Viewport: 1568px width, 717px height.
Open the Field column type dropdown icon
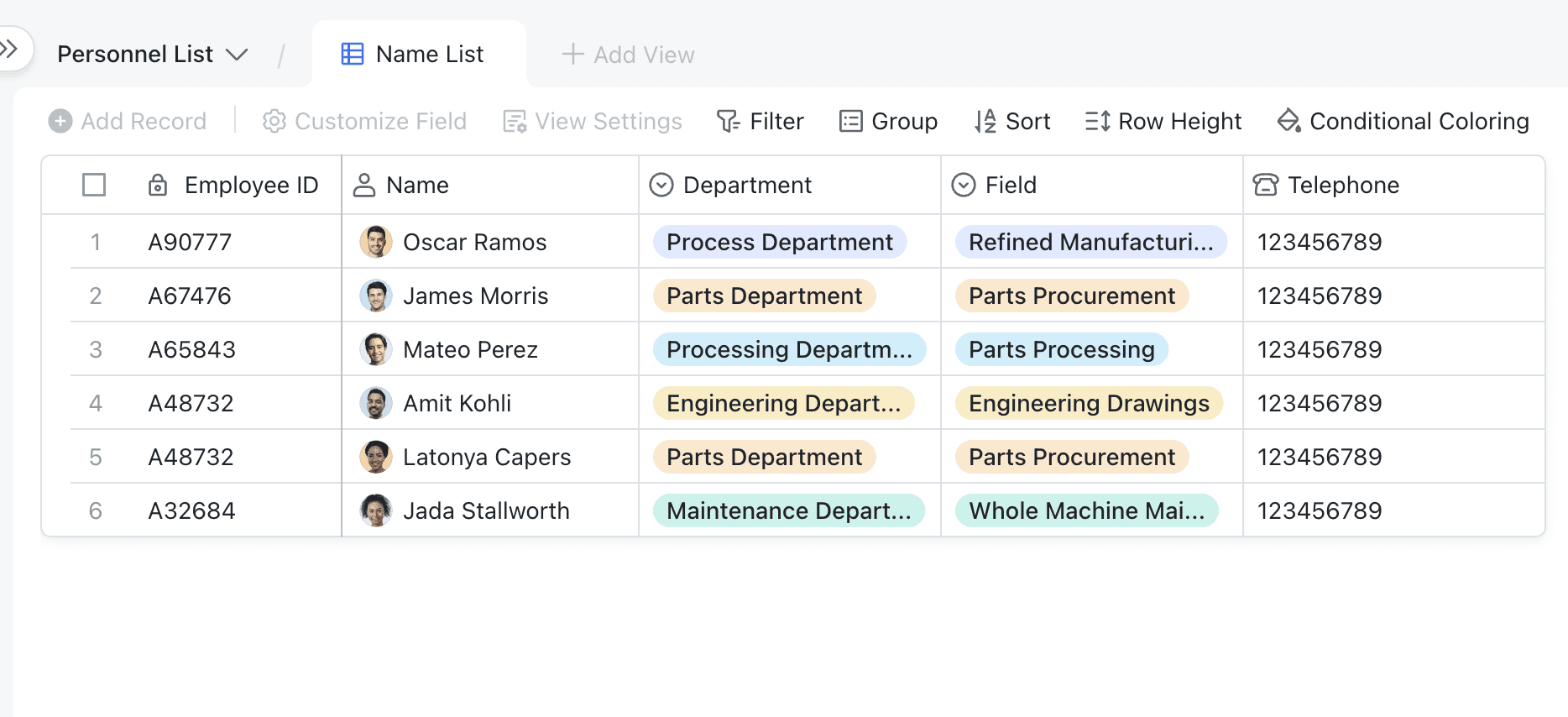(x=964, y=185)
